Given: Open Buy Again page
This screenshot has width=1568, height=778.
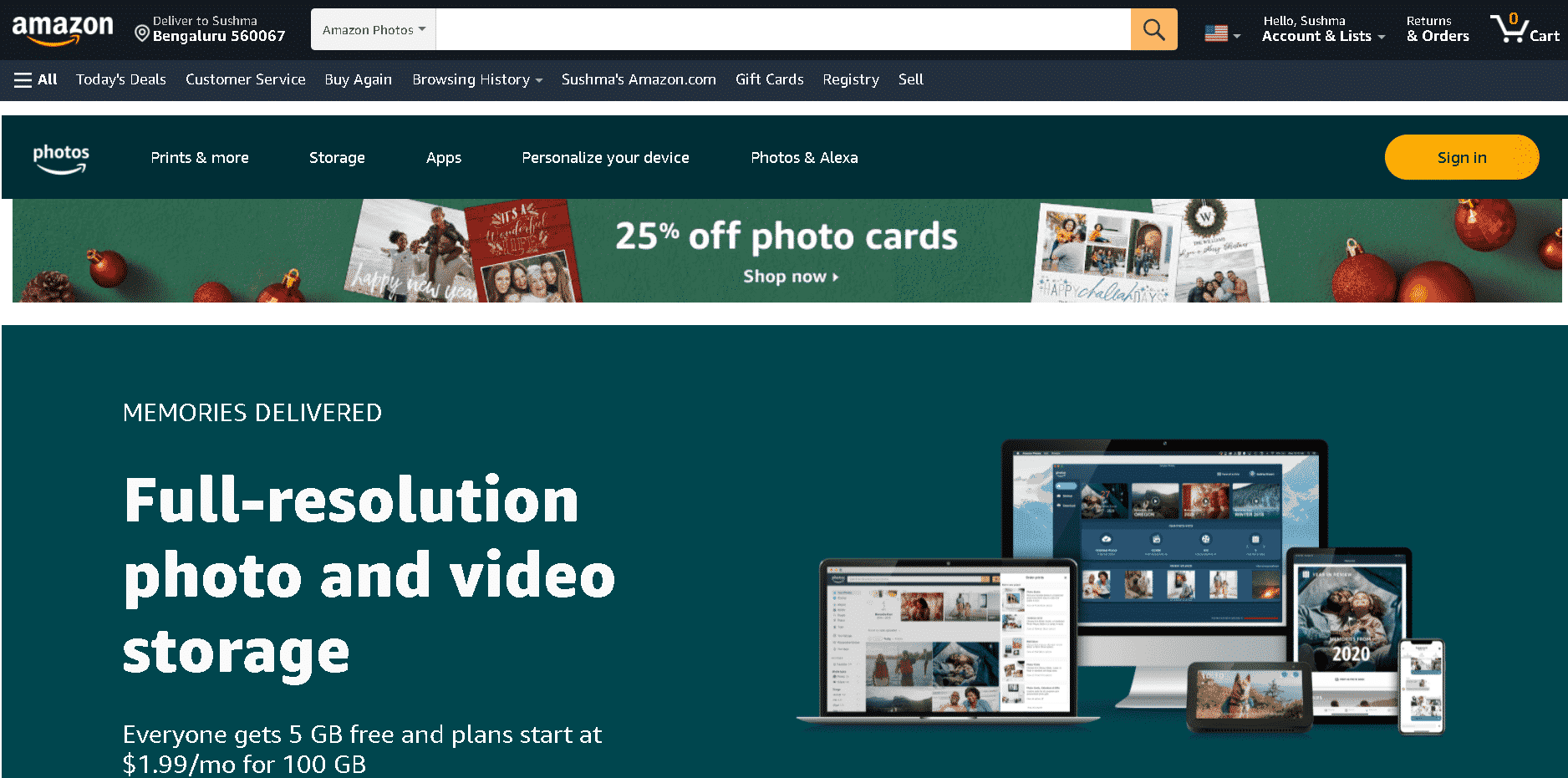Looking at the screenshot, I should tap(359, 79).
